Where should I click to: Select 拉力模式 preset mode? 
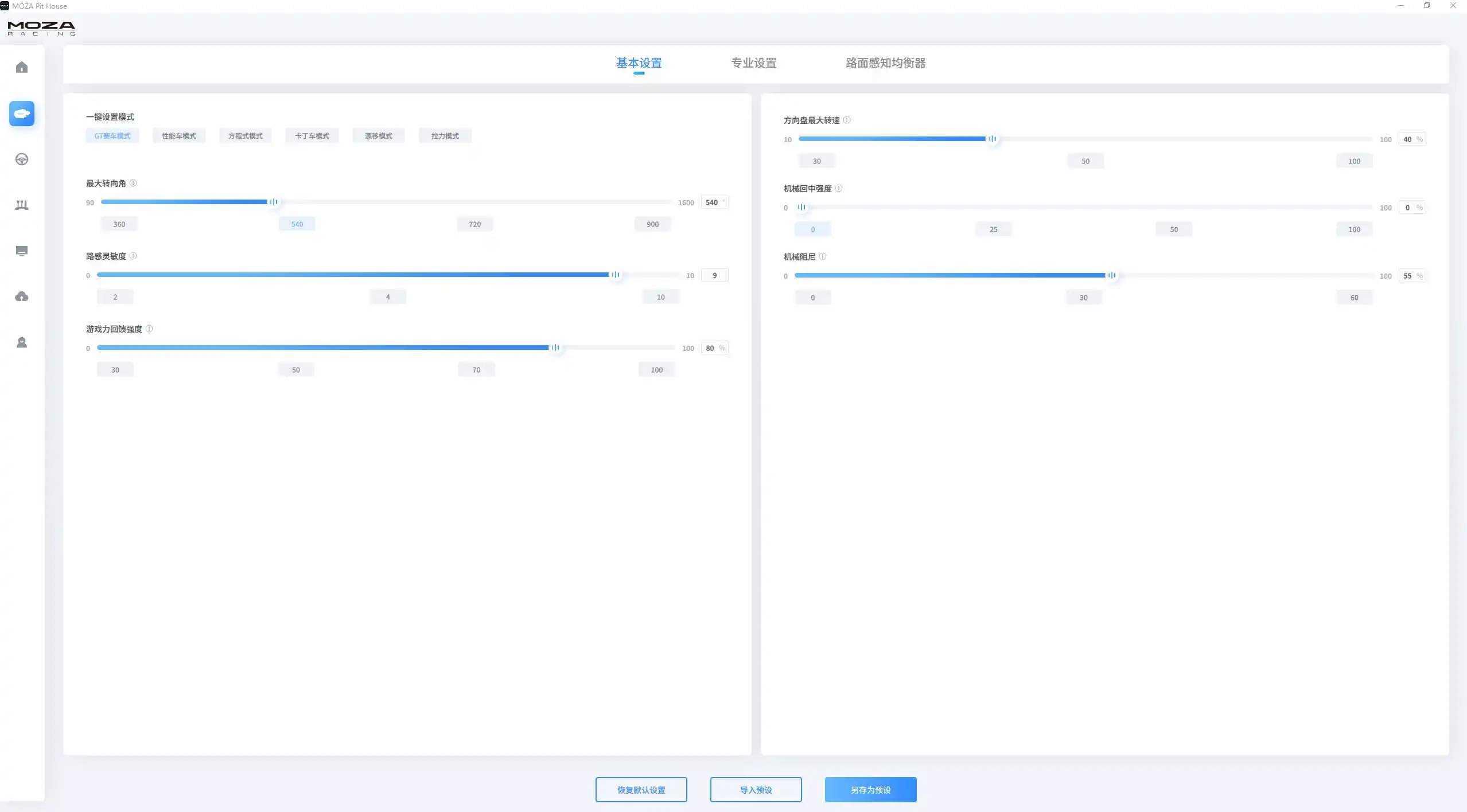click(x=445, y=136)
